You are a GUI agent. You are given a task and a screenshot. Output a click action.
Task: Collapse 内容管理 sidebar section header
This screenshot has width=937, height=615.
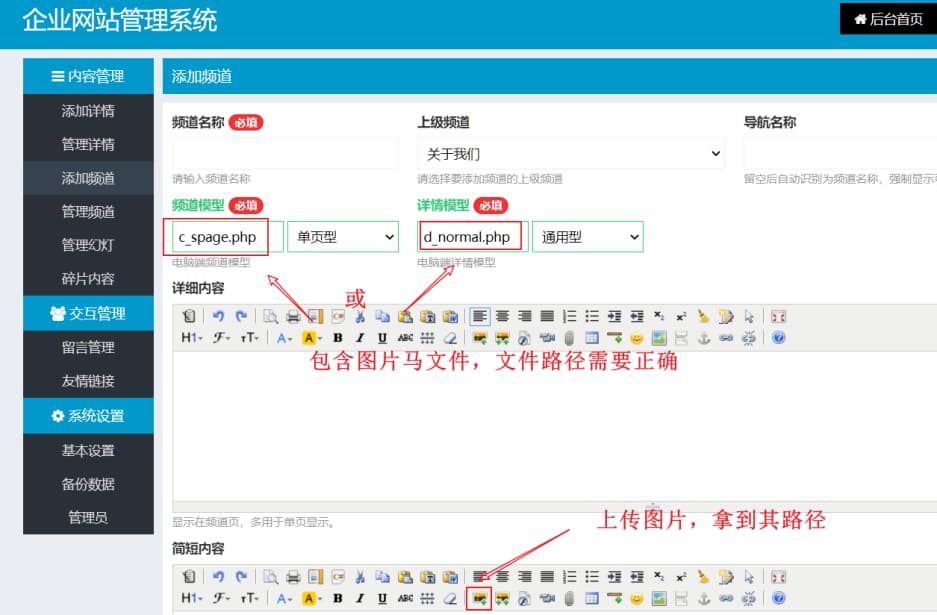point(88,76)
